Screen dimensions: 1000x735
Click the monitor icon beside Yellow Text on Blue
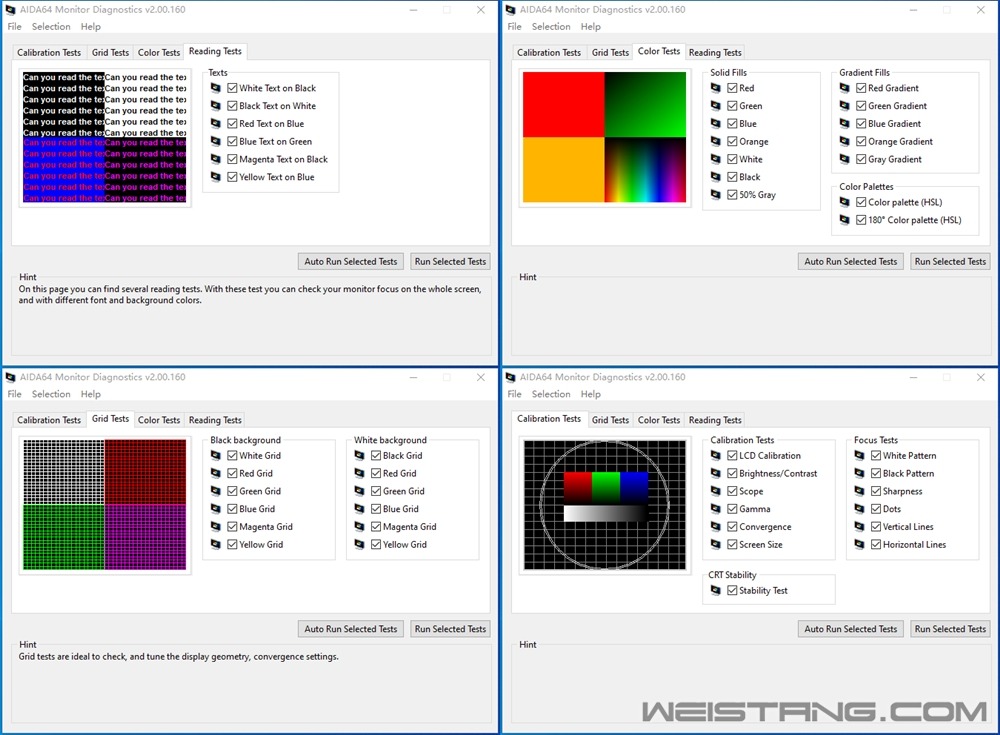(x=216, y=177)
